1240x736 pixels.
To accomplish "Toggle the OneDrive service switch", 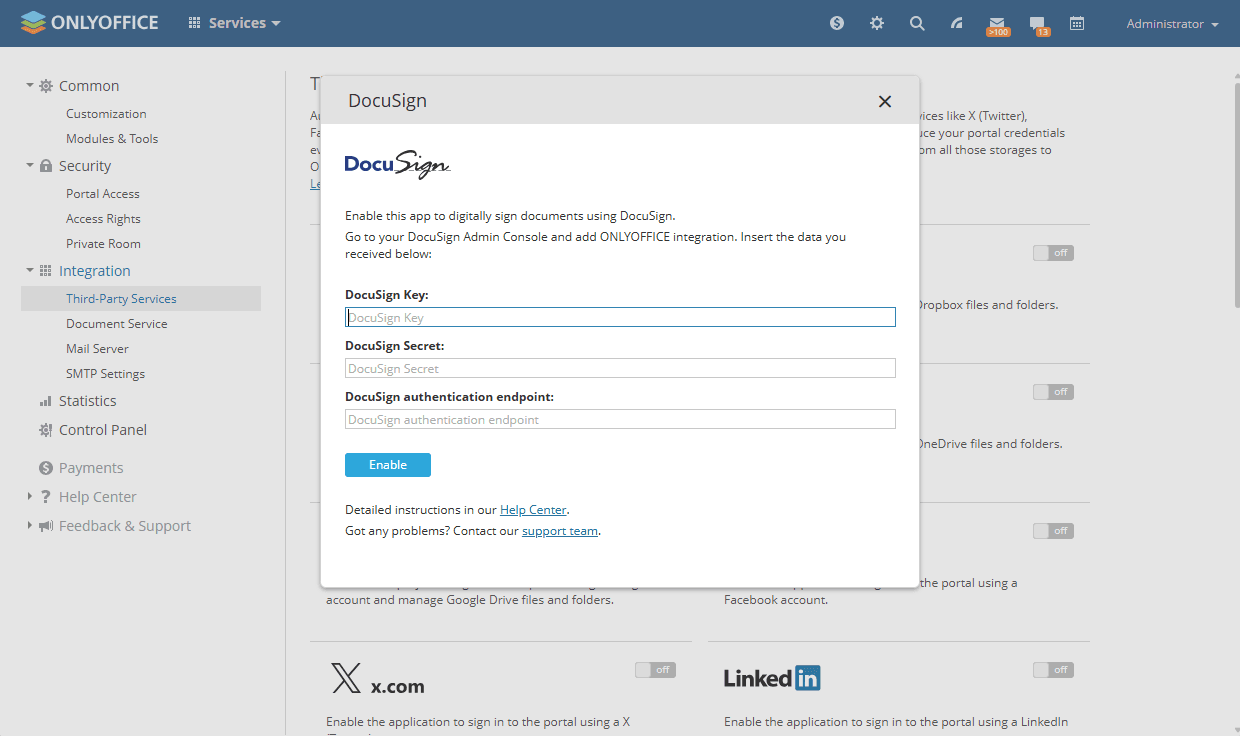I will 1053,392.
